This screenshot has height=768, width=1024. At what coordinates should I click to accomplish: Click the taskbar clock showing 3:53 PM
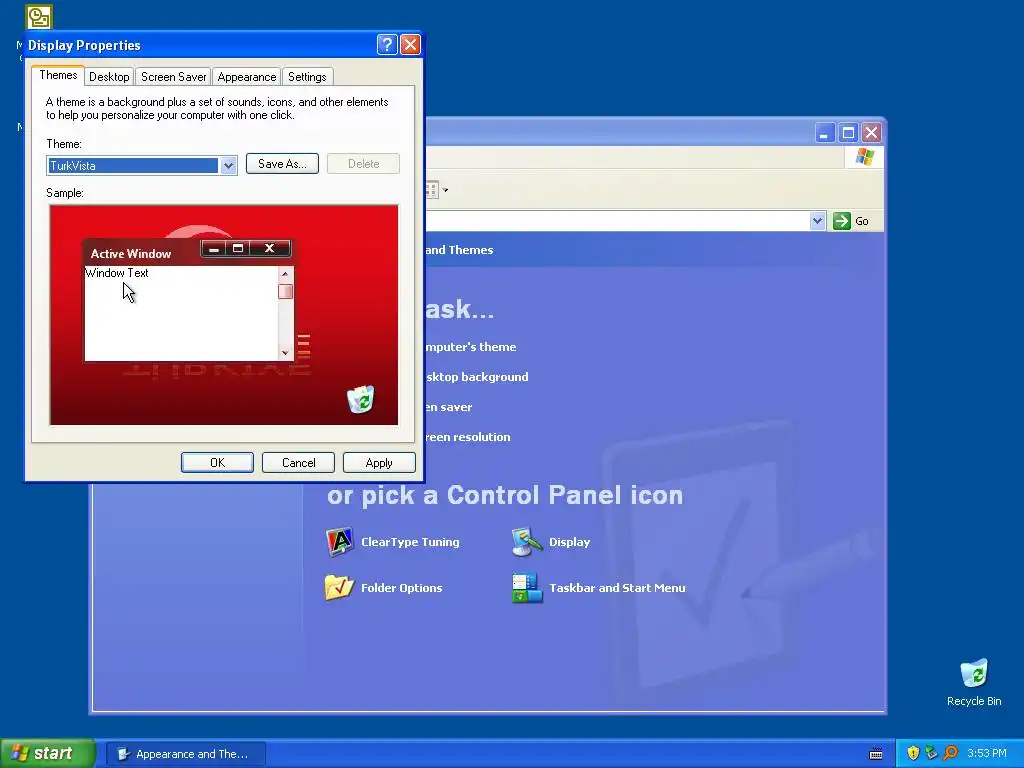(987, 753)
